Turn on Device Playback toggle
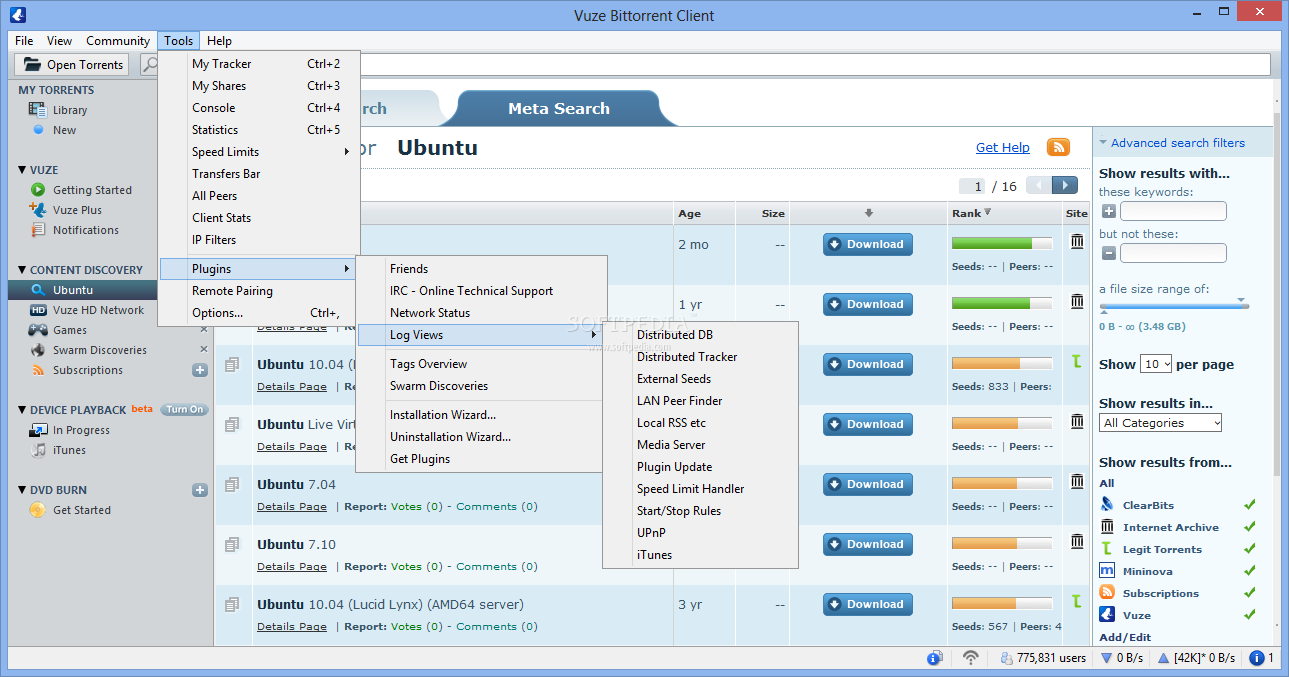 coord(184,409)
